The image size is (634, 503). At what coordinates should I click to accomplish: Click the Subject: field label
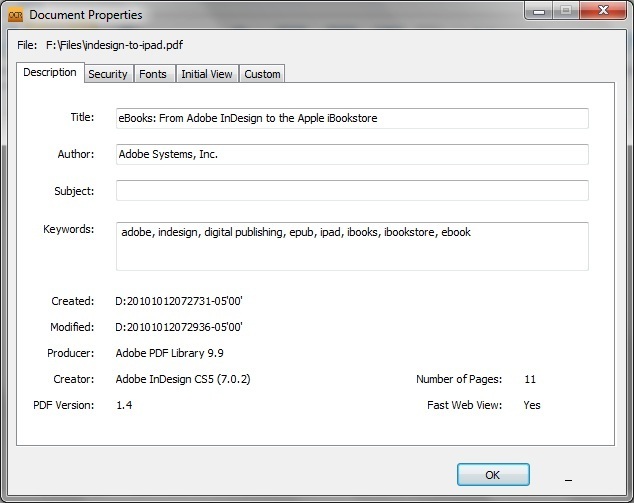click(x=74, y=191)
